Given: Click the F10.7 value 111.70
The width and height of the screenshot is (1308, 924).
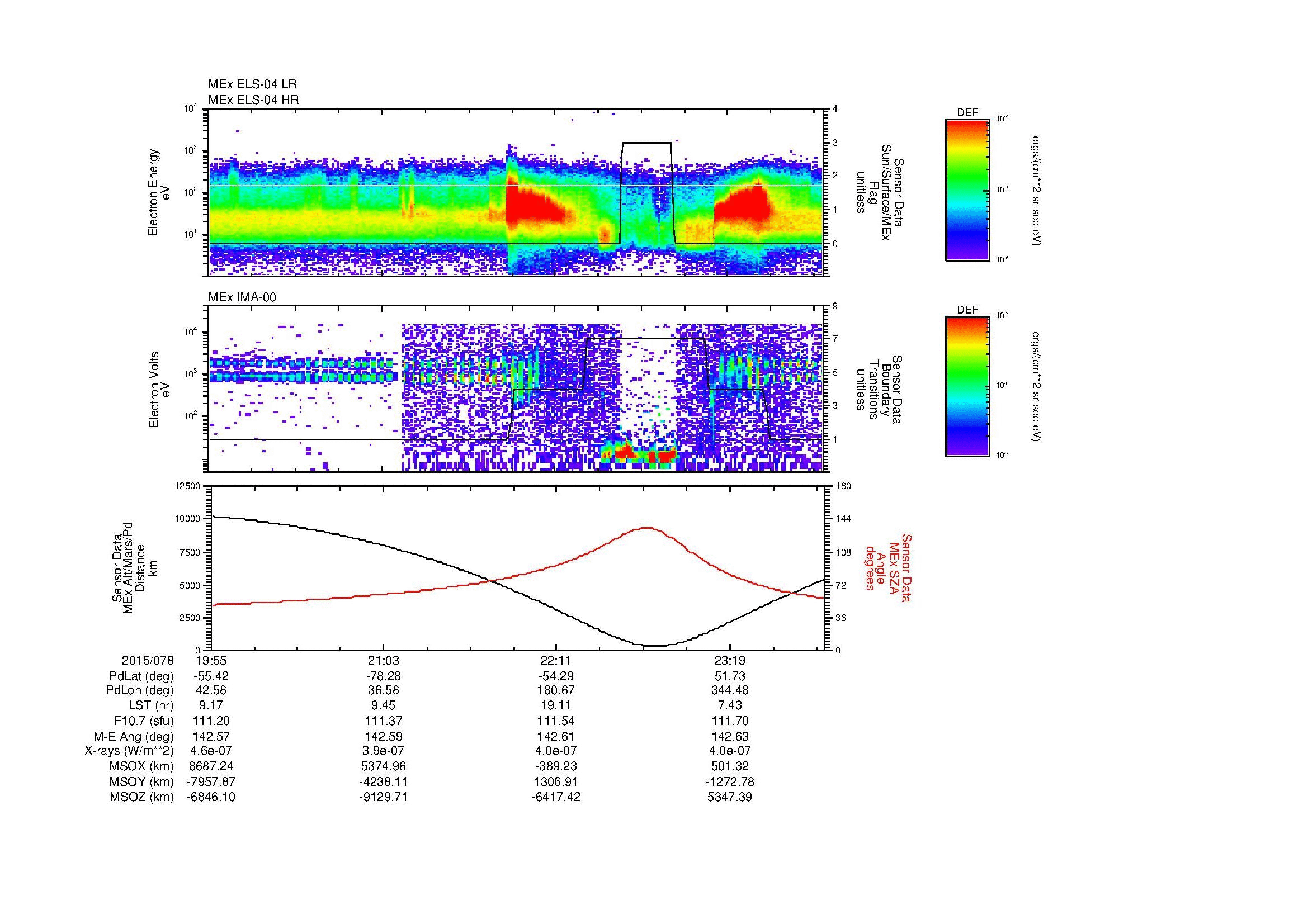Looking at the screenshot, I should [x=730, y=721].
